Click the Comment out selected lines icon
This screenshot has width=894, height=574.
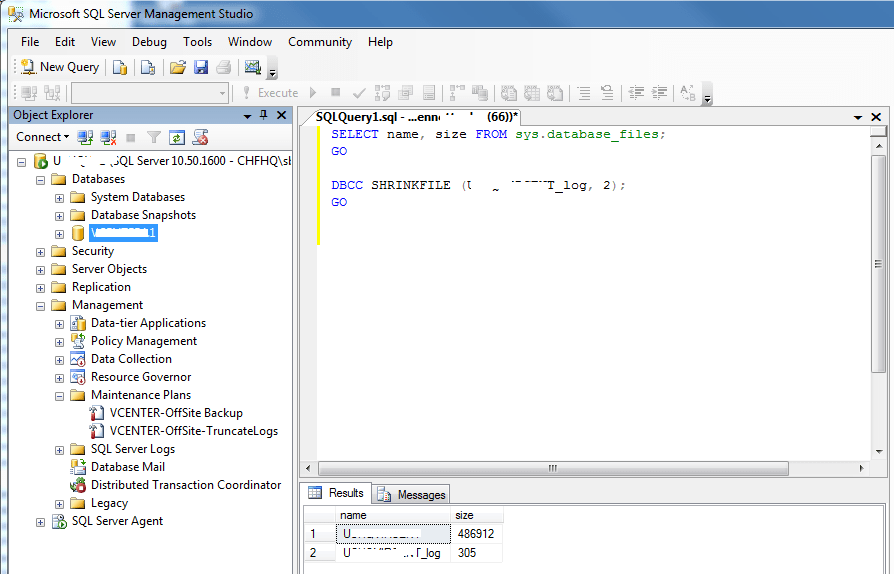(584, 92)
